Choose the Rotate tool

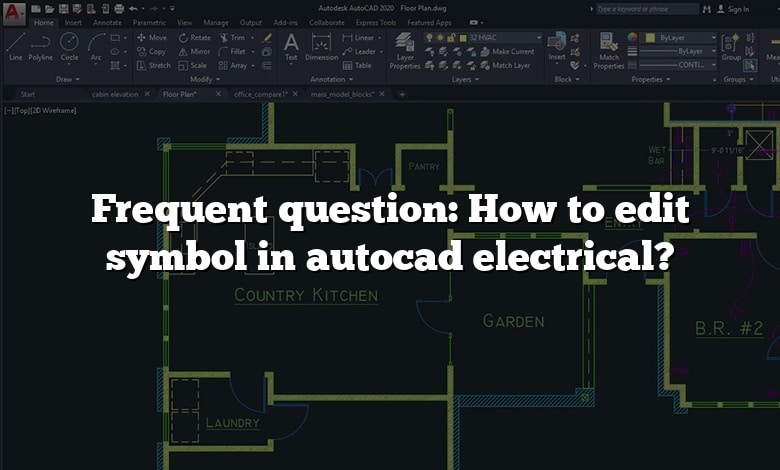195,37
